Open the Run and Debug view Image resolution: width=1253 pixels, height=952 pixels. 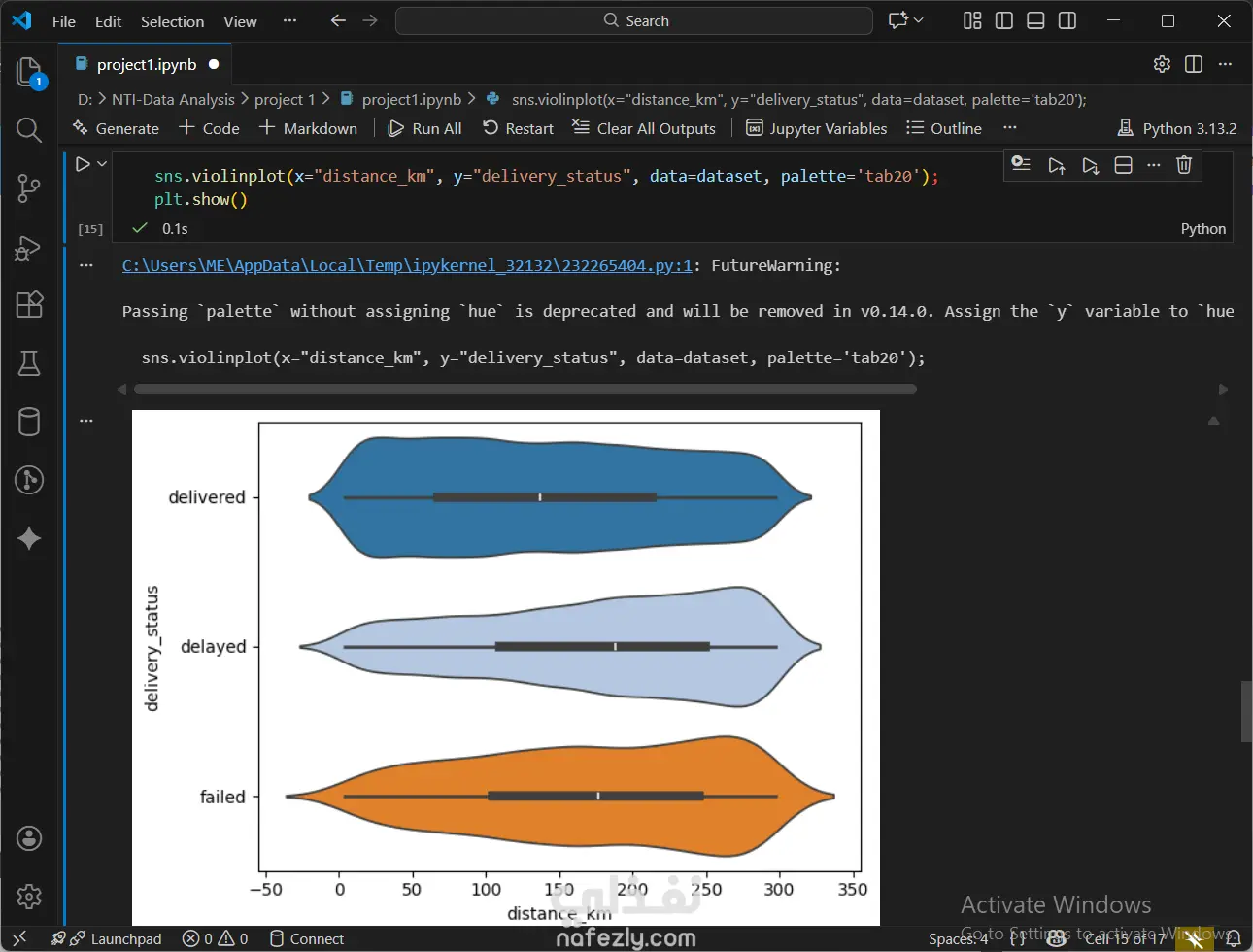click(x=29, y=248)
